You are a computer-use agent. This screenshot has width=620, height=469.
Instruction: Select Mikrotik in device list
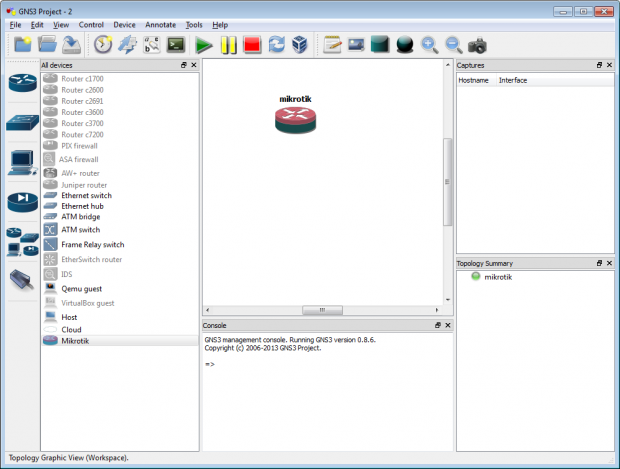pyautogui.click(x=120, y=341)
